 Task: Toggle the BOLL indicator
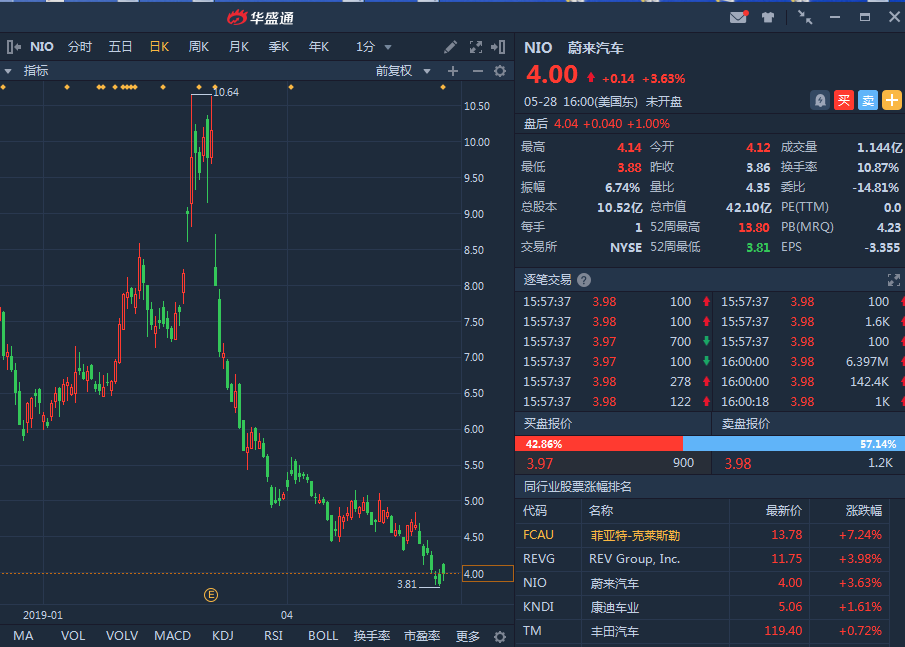point(322,636)
